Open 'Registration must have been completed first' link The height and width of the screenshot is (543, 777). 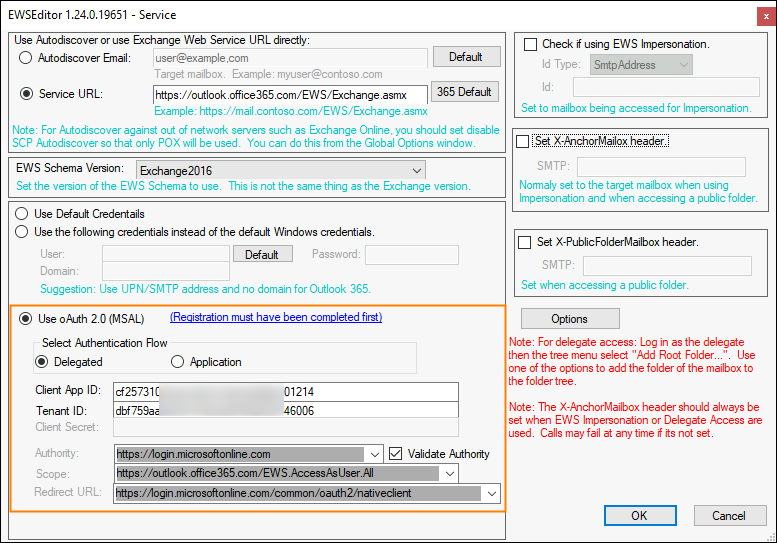[276, 317]
